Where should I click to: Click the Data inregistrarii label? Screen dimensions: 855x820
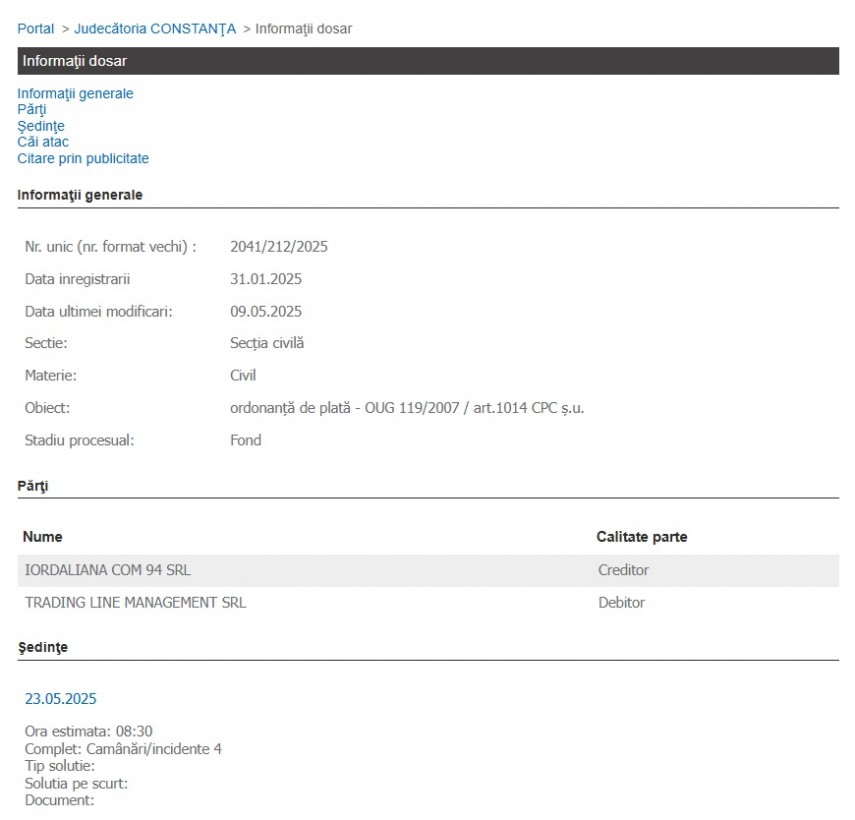(x=77, y=279)
